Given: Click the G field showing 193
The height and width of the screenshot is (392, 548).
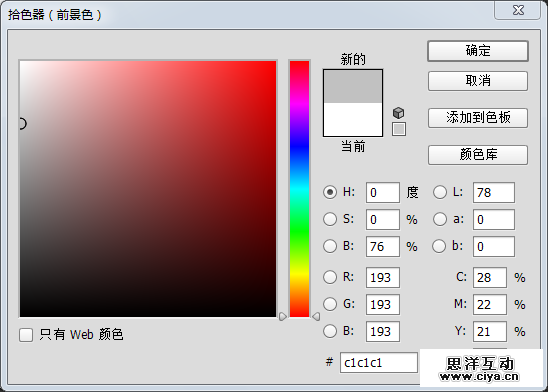Looking at the screenshot, I should point(383,304).
